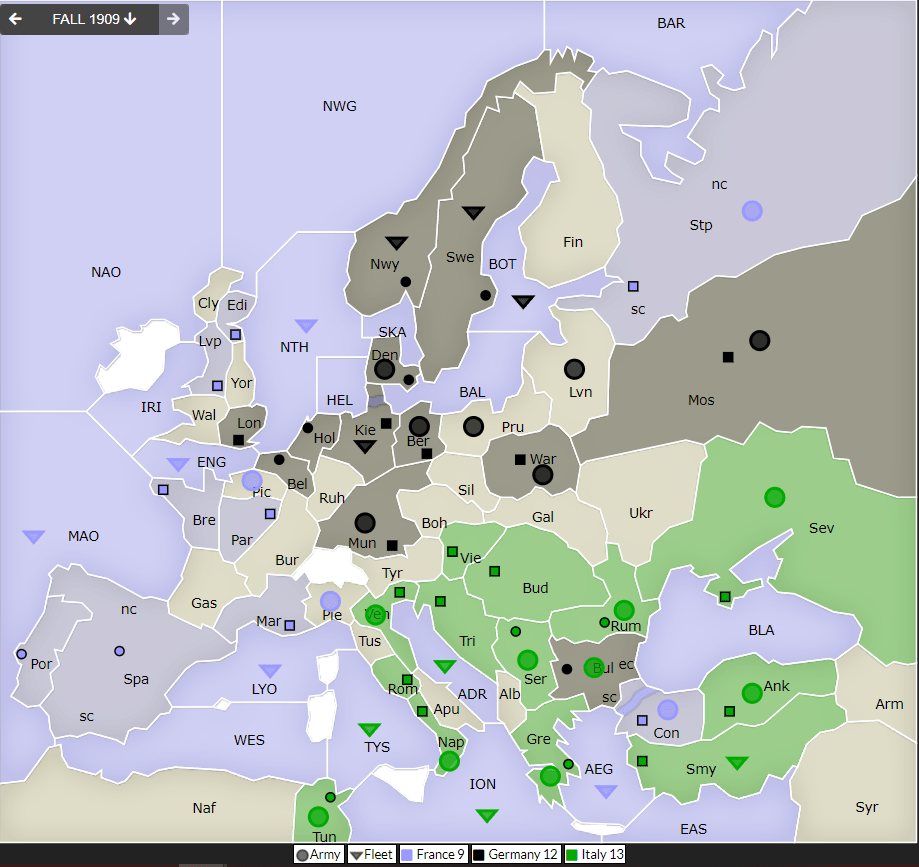Click the German fleet in Kie

click(365, 447)
